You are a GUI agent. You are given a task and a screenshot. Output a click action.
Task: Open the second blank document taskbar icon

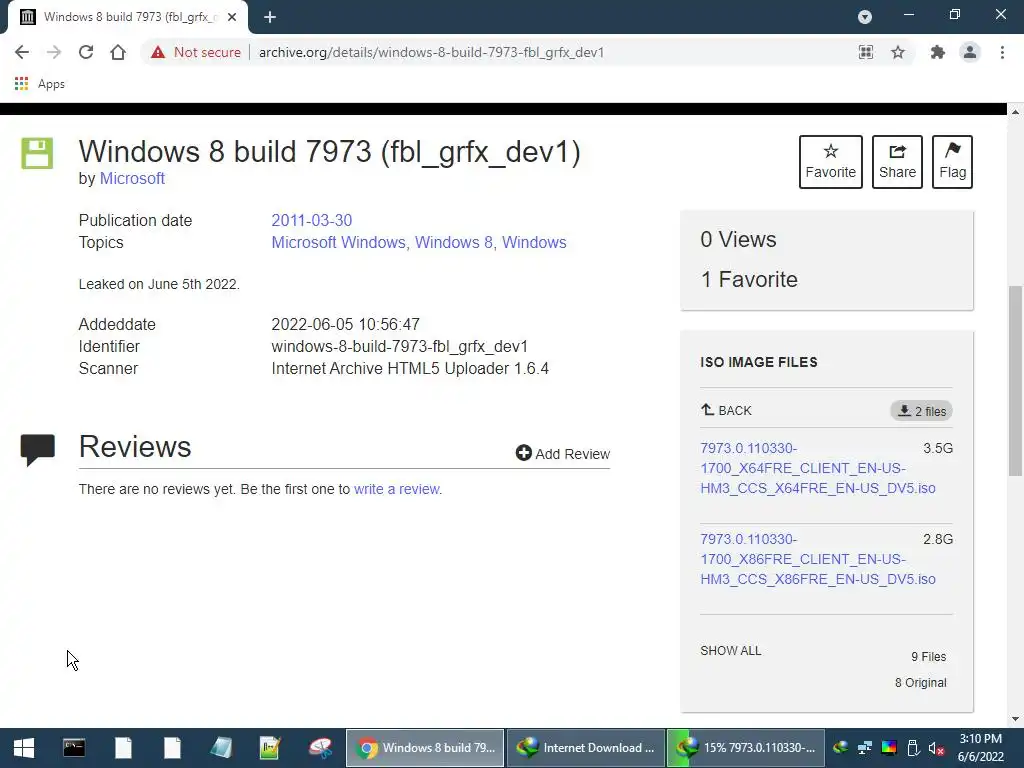tap(172, 748)
